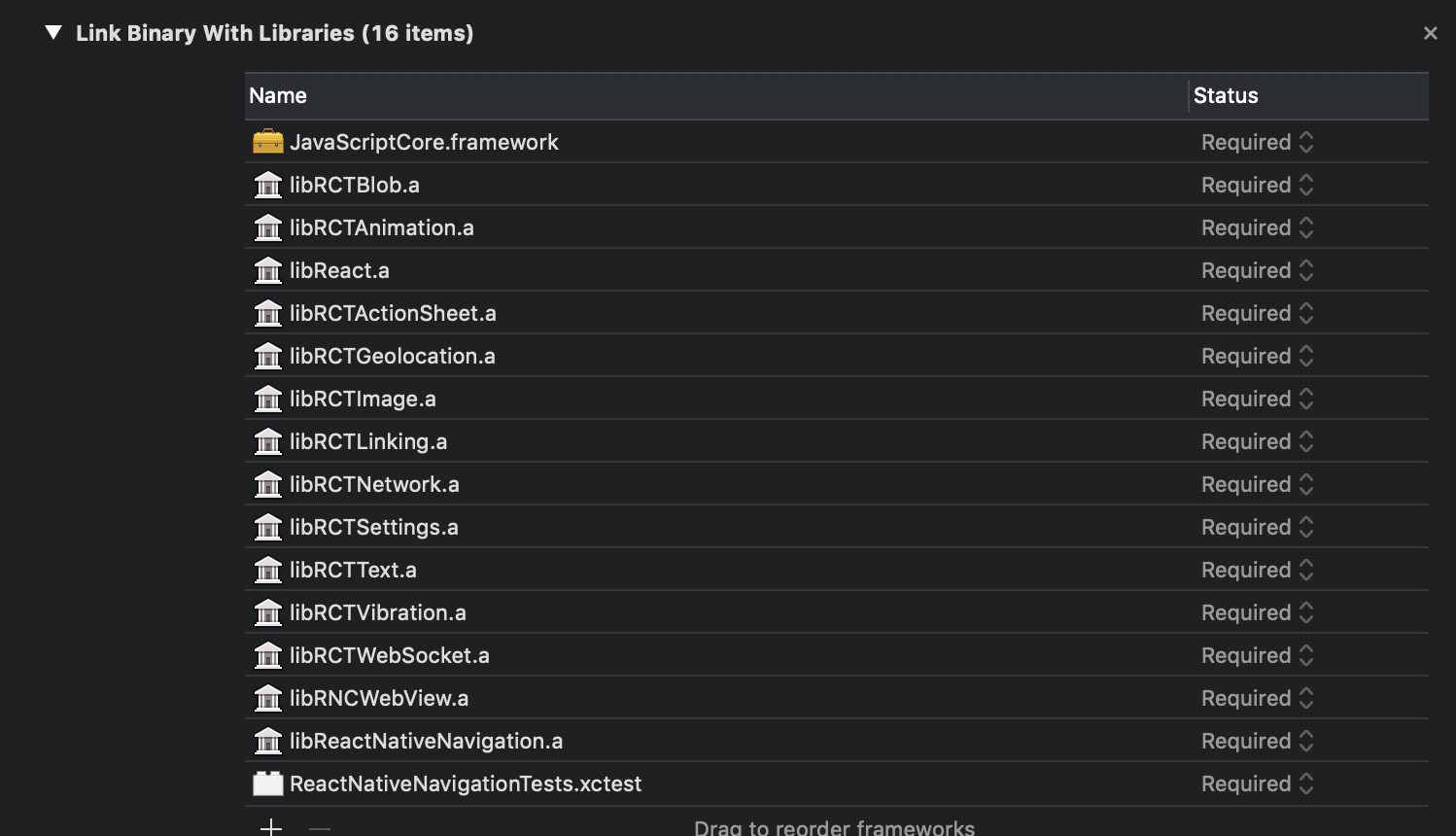1456x836 pixels.
Task: Select the libRCTImage.a file name
Action: (363, 399)
